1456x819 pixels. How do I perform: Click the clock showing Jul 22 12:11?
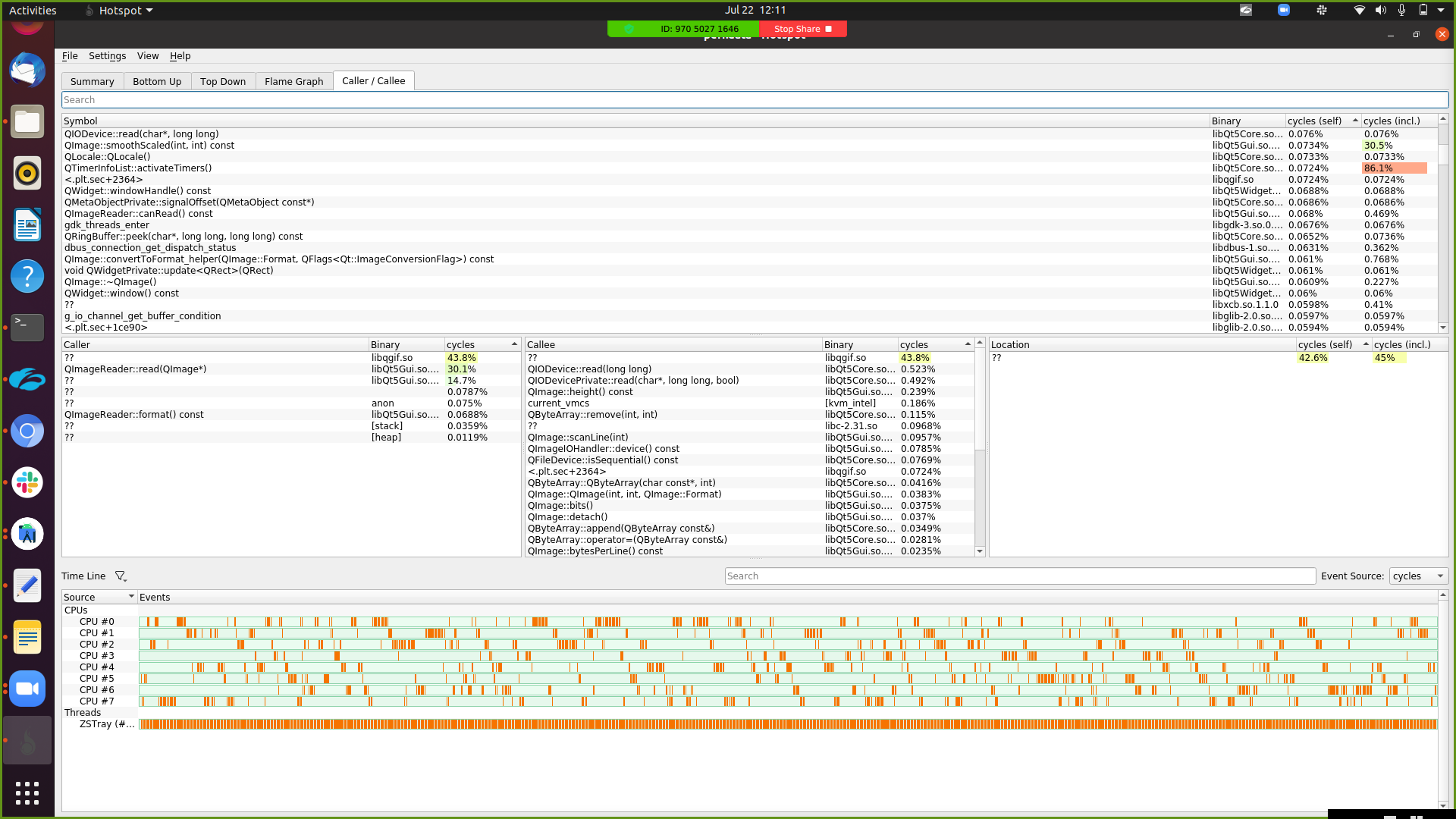pyautogui.click(x=755, y=10)
